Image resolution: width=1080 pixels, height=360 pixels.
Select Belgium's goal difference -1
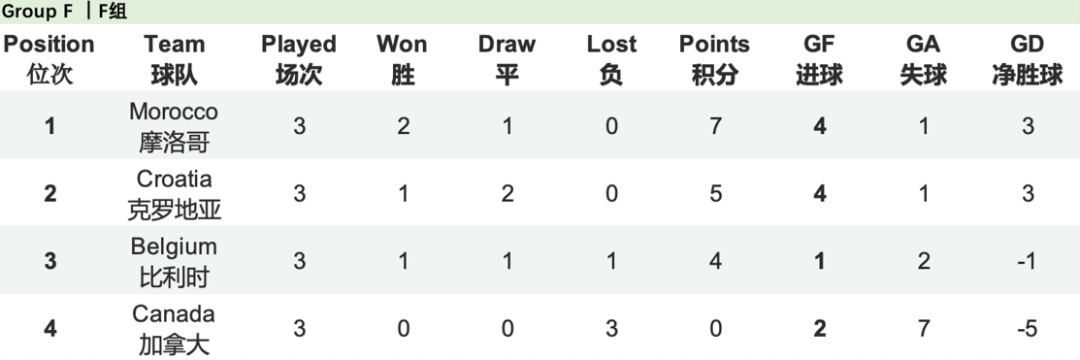[1028, 262]
